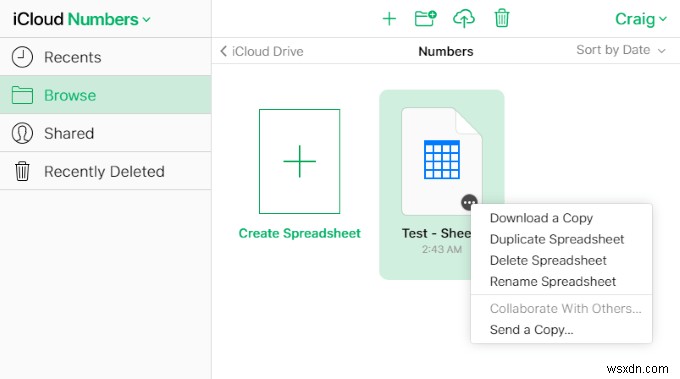The width and height of the screenshot is (680, 379).
Task: Click the Create Spreadsheet label
Action: 299,233
